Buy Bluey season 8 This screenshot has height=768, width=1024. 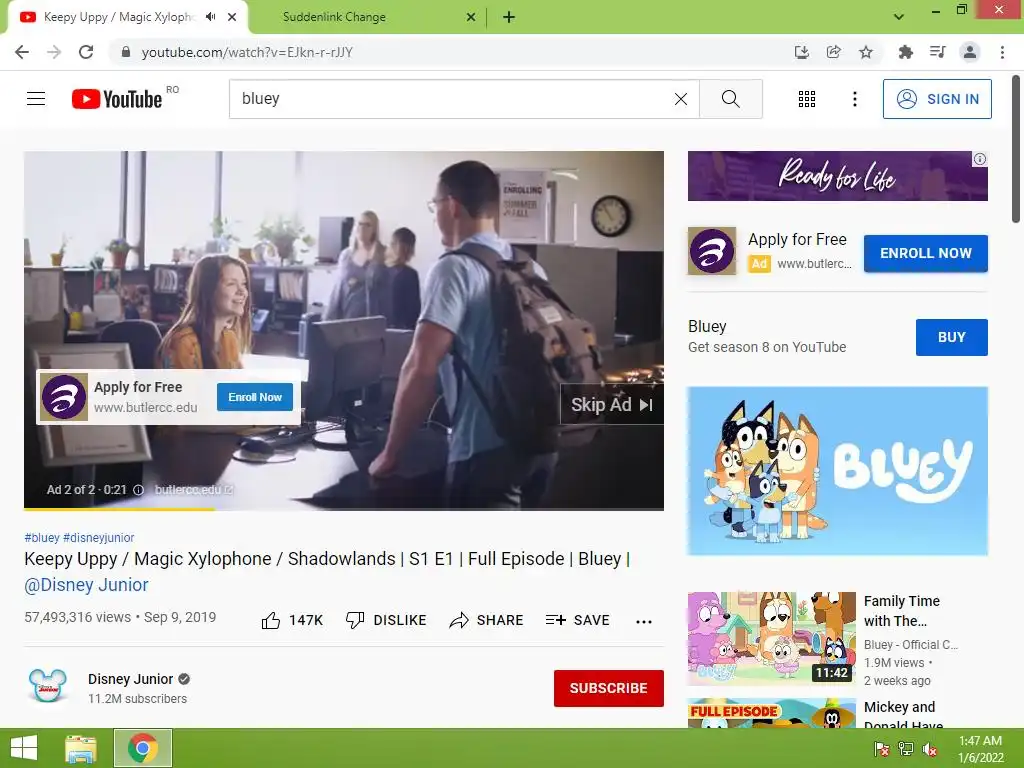[x=952, y=338]
